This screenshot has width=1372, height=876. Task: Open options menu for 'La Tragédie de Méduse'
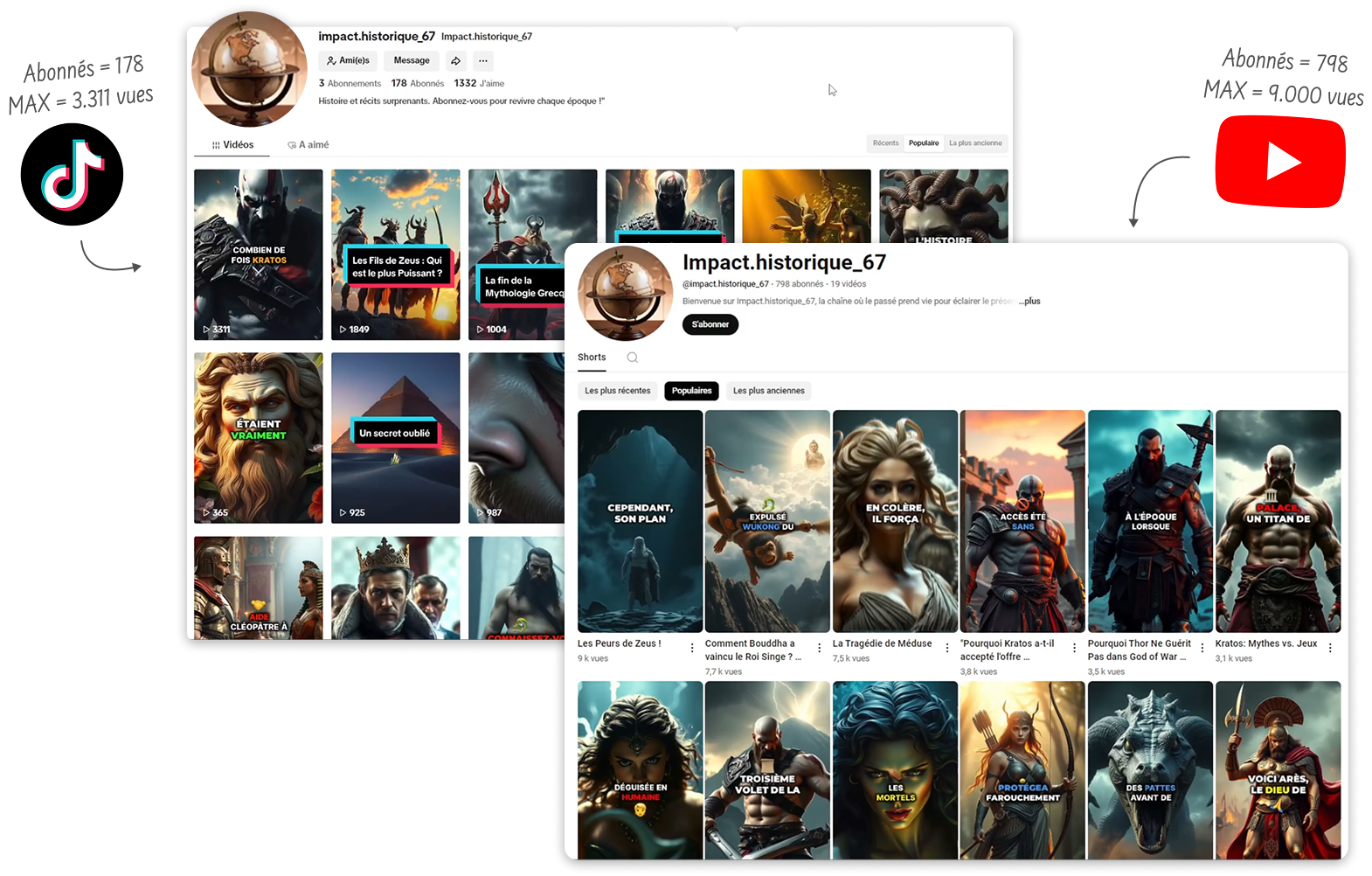[947, 648]
